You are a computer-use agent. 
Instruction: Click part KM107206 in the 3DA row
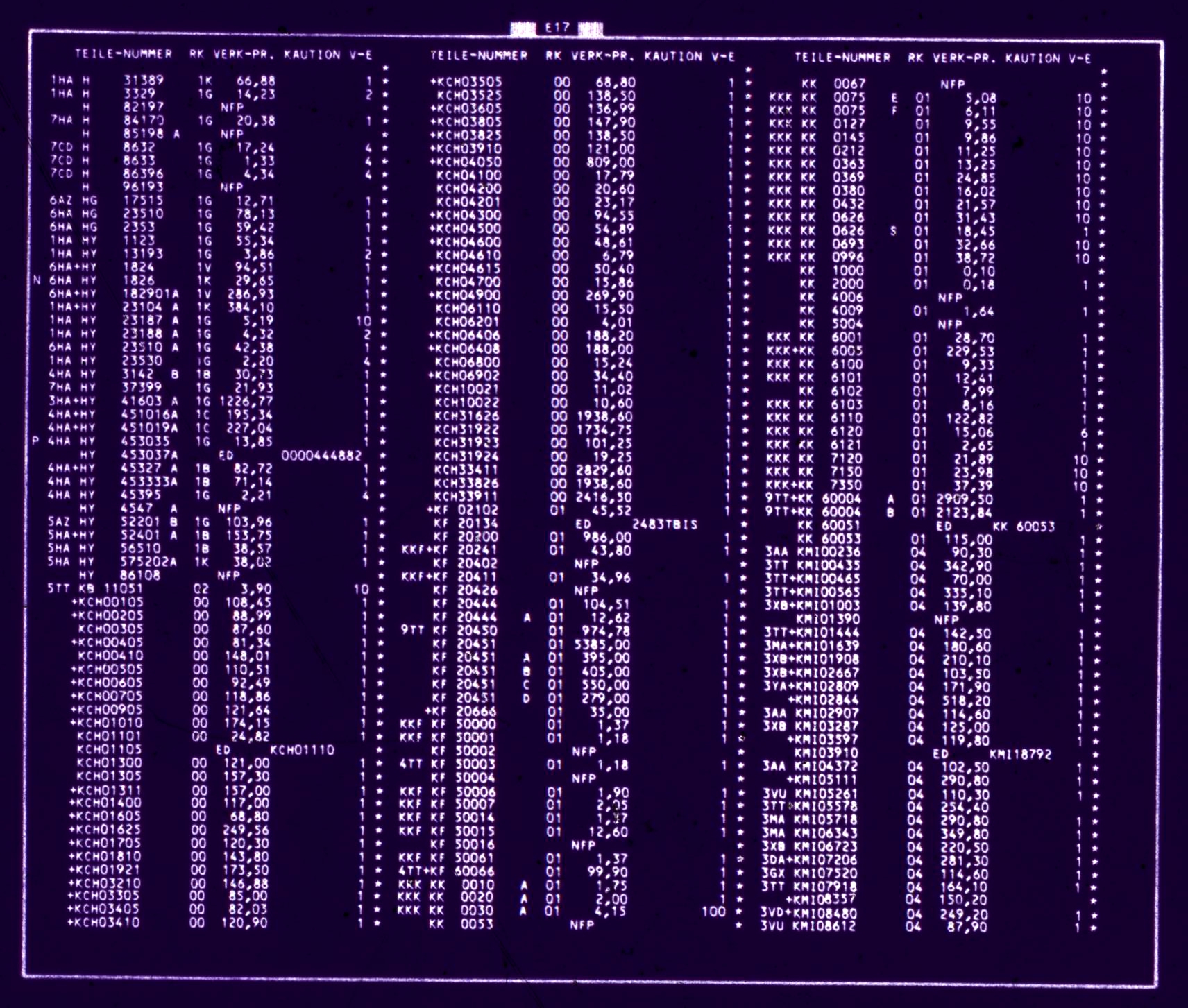pos(825,860)
